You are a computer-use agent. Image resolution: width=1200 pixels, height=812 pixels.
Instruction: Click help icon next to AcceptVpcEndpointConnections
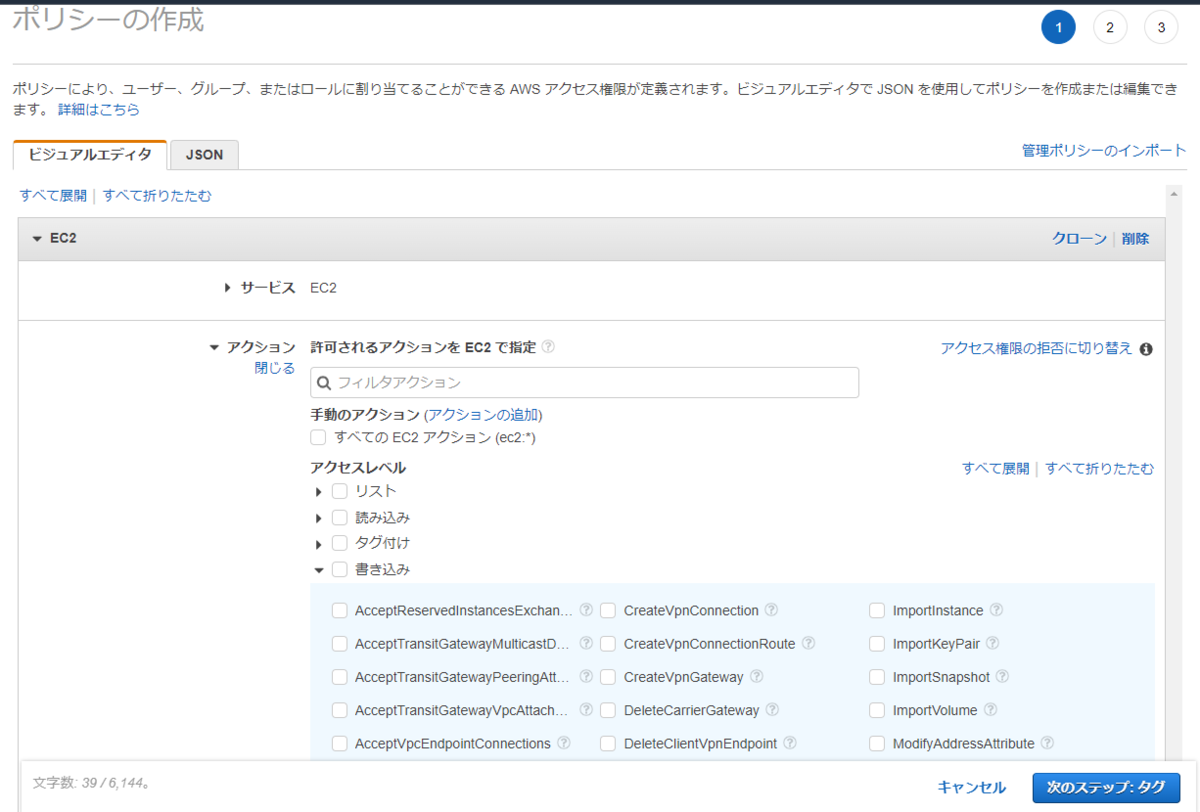(564, 743)
